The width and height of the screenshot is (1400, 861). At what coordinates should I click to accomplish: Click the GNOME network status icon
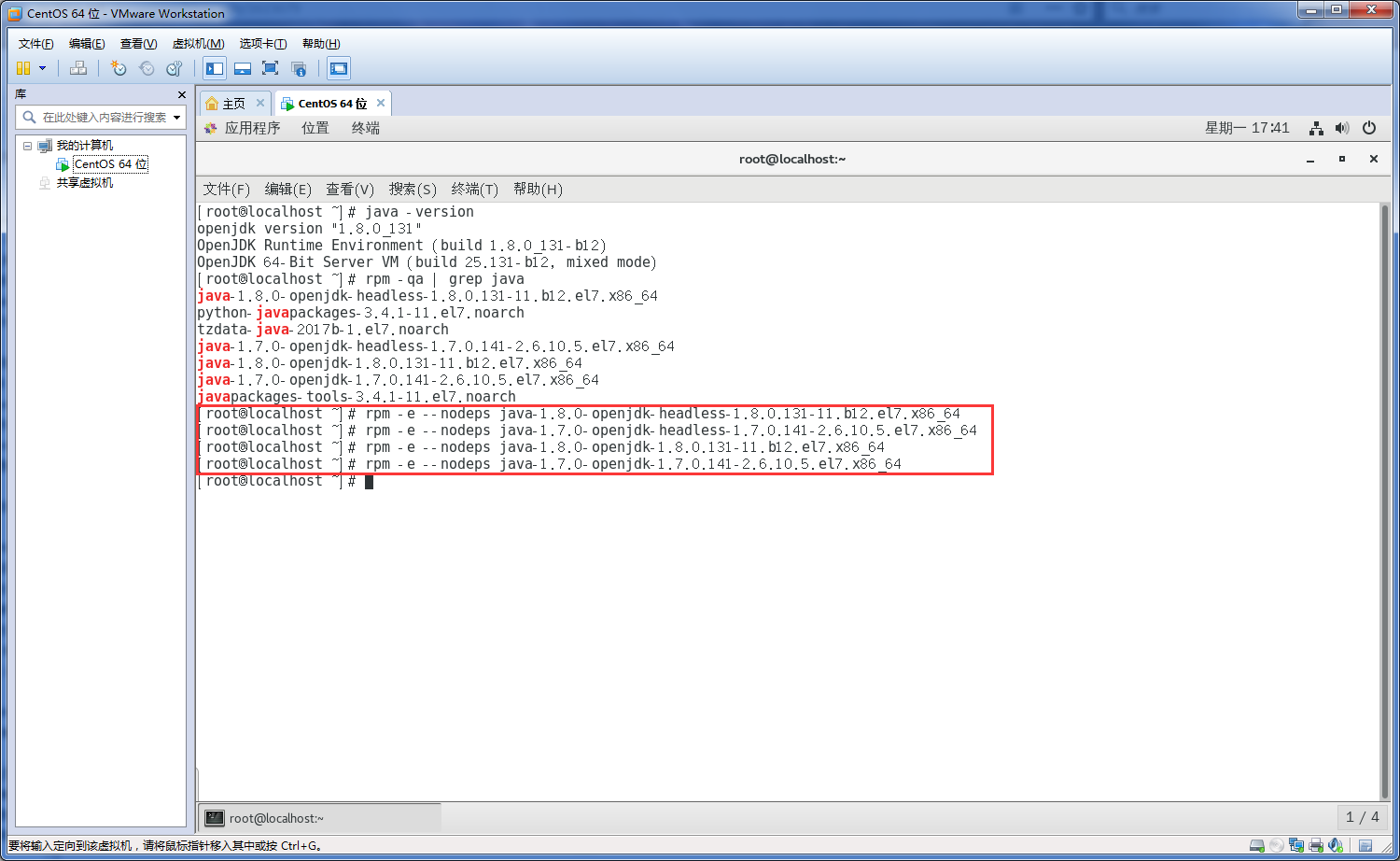point(1316,128)
